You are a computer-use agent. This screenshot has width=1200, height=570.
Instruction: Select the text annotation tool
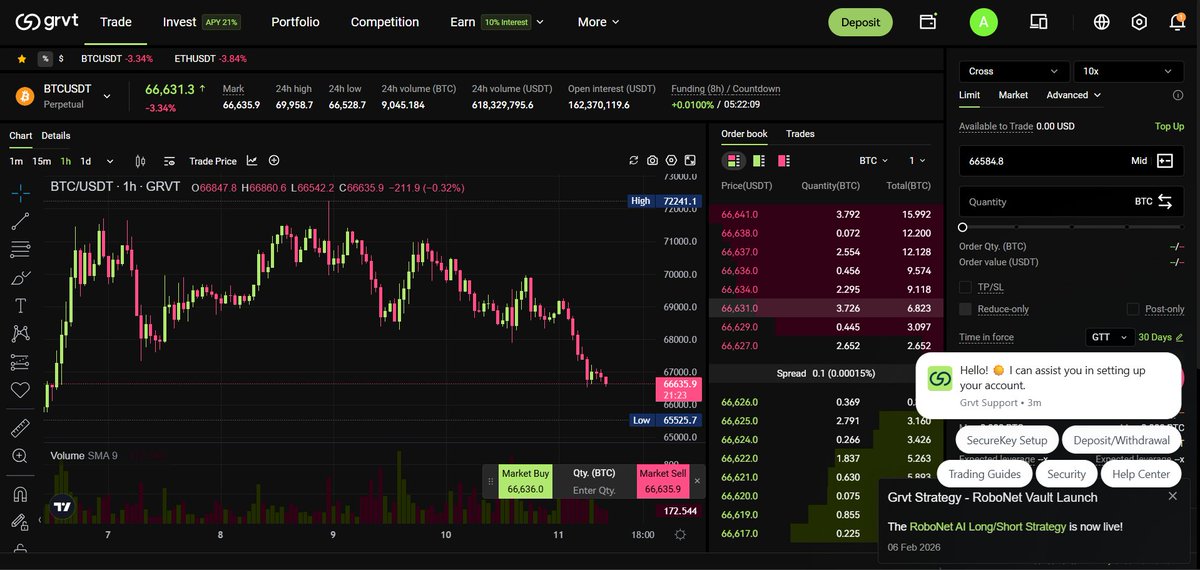(20, 306)
